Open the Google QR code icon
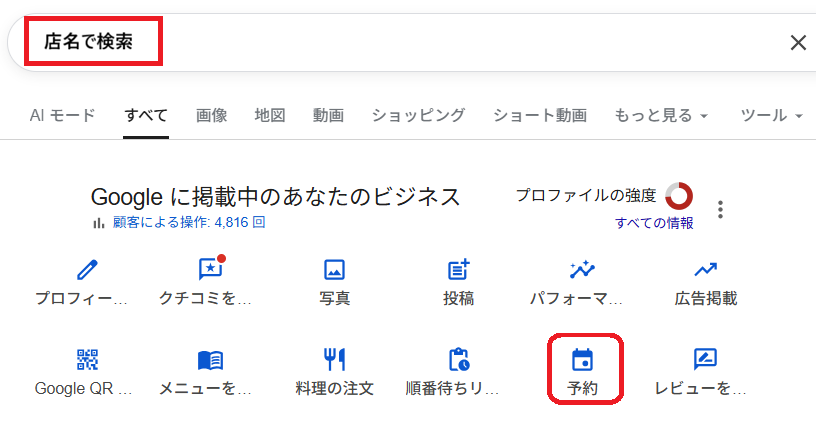The height and width of the screenshot is (432, 816). (x=87, y=359)
